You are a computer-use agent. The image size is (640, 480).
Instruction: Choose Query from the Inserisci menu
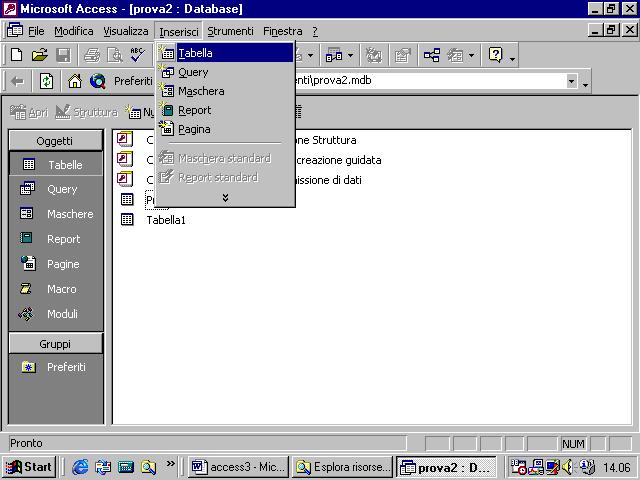click(225, 72)
